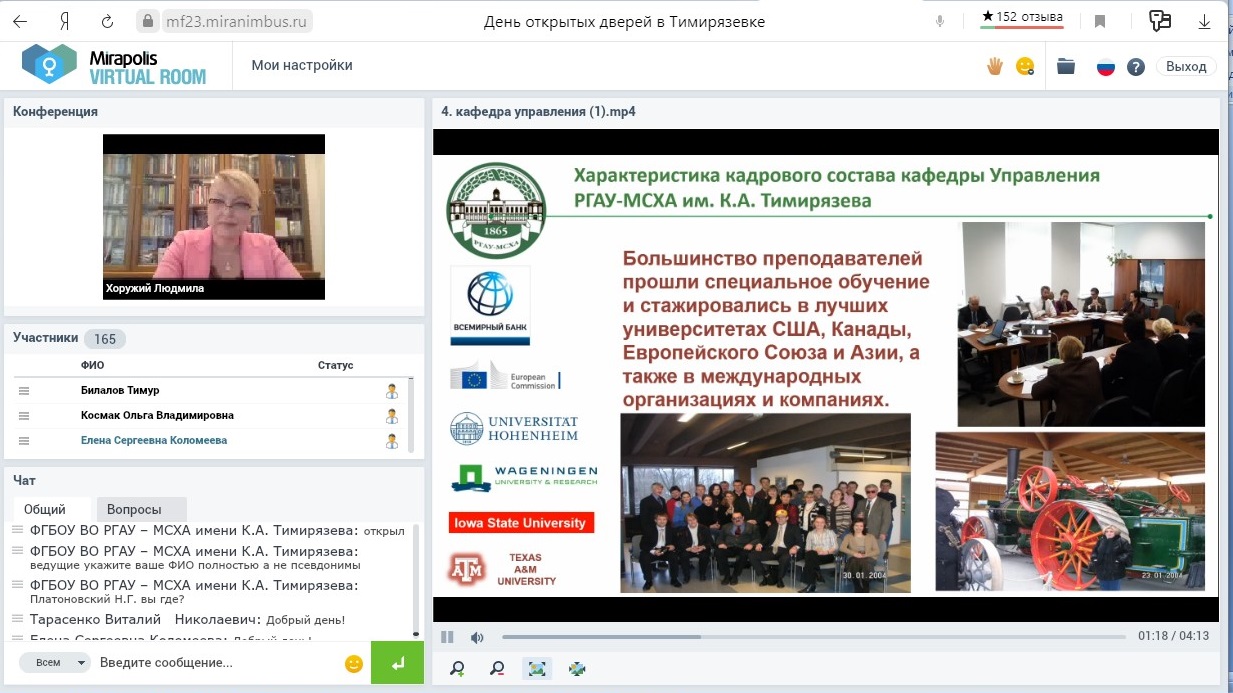The width and height of the screenshot is (1233, 693).
Task: Toggle fit-to-window image view
Action: 537,669
